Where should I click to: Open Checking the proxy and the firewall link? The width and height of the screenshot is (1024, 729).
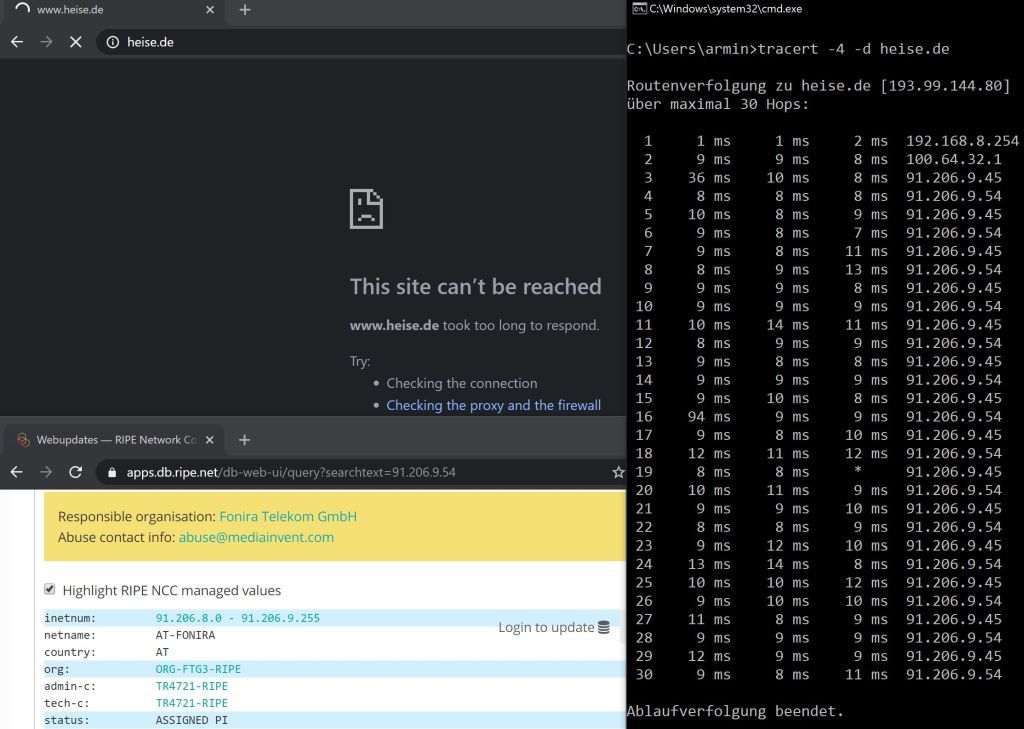coord(493,405)
